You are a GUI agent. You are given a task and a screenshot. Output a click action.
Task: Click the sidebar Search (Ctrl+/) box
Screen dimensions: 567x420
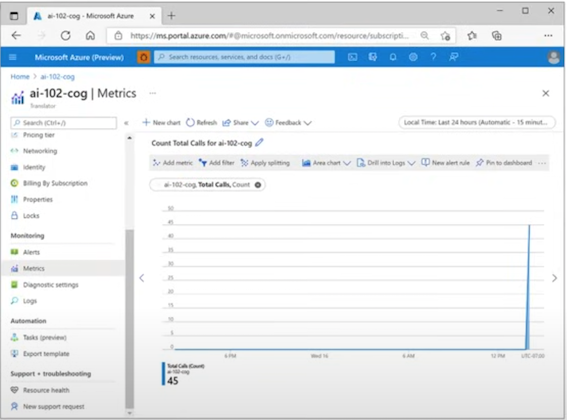click(64, 123)
